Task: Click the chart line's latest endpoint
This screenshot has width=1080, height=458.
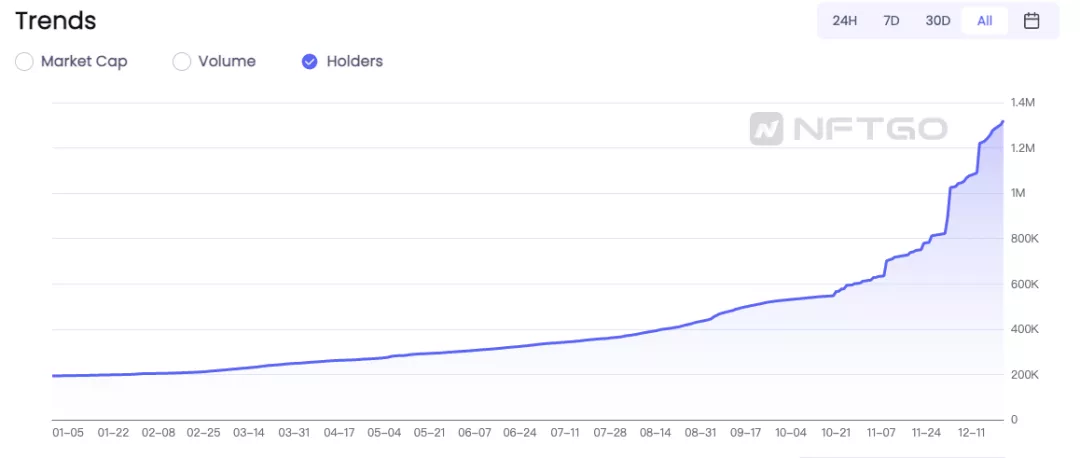Action: pos(1002,121)
